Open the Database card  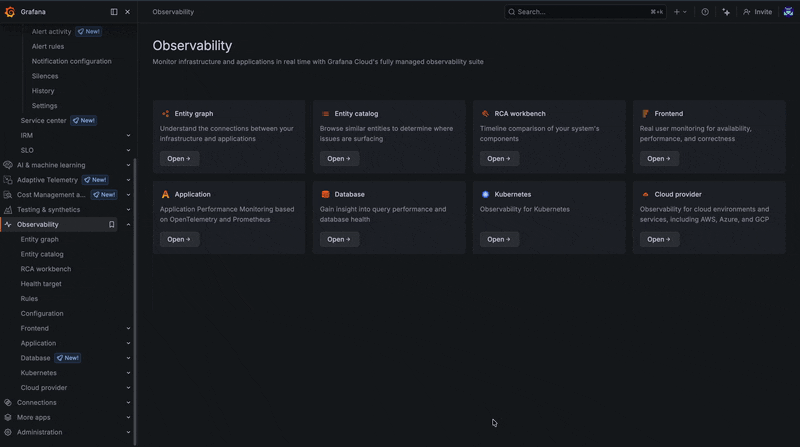pos(339,239)
